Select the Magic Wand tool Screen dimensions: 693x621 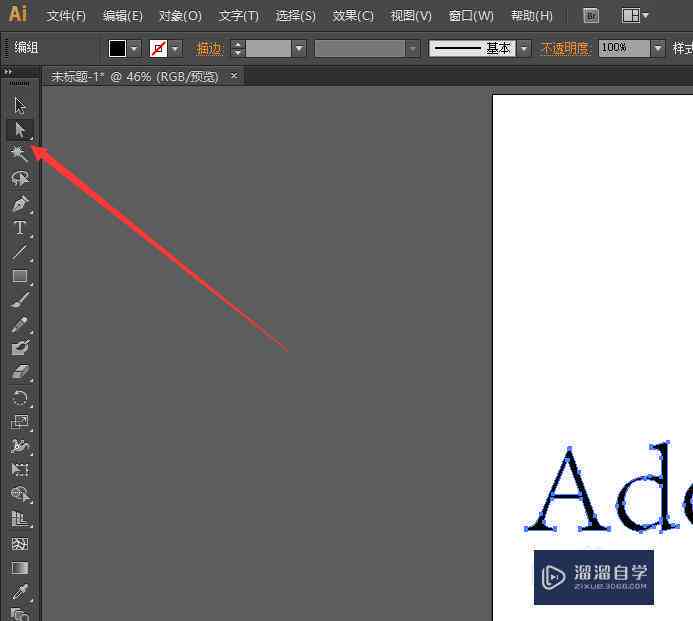20,154
